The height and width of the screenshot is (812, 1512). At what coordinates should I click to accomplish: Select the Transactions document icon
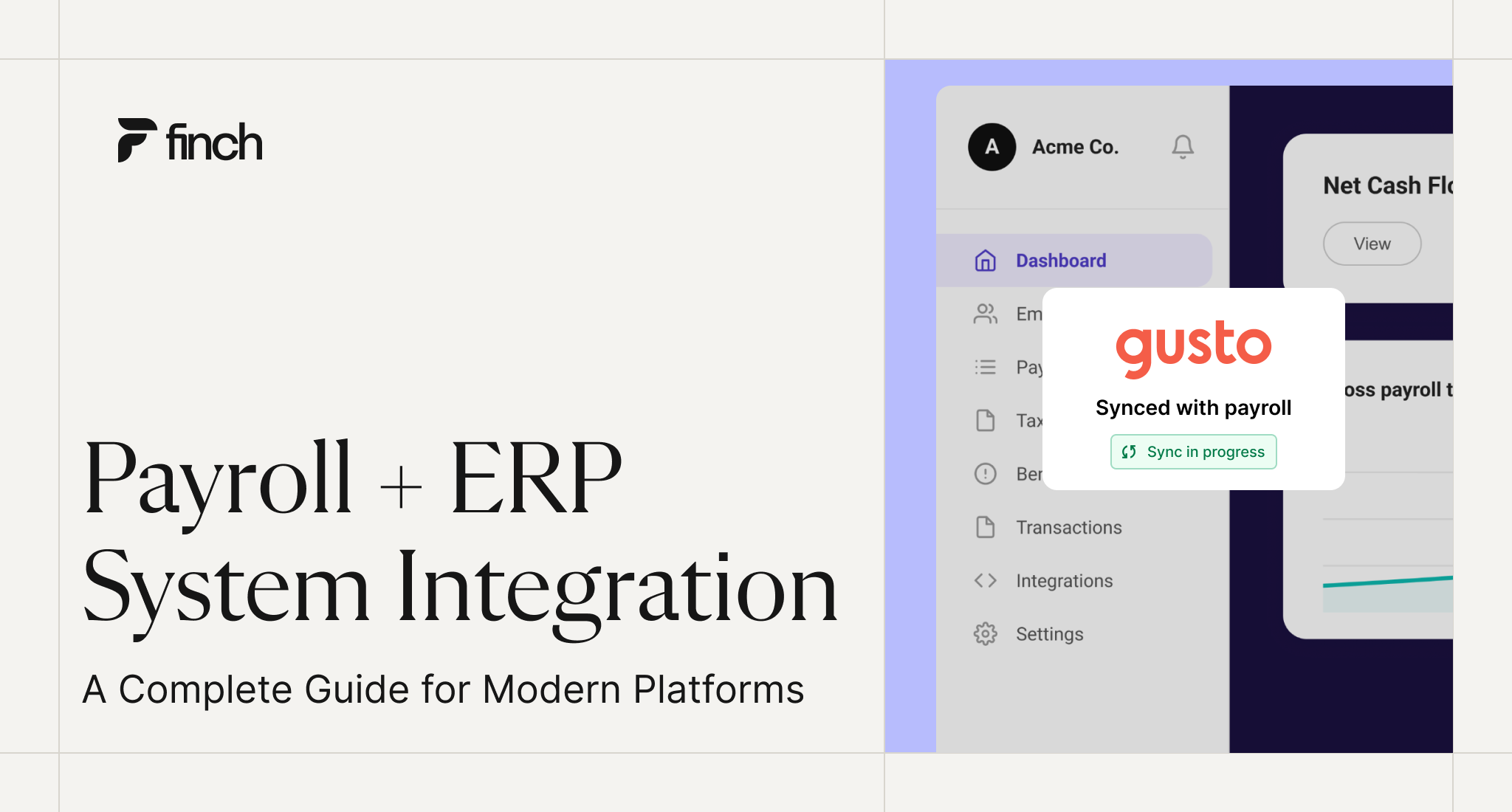tap(985, 527)
